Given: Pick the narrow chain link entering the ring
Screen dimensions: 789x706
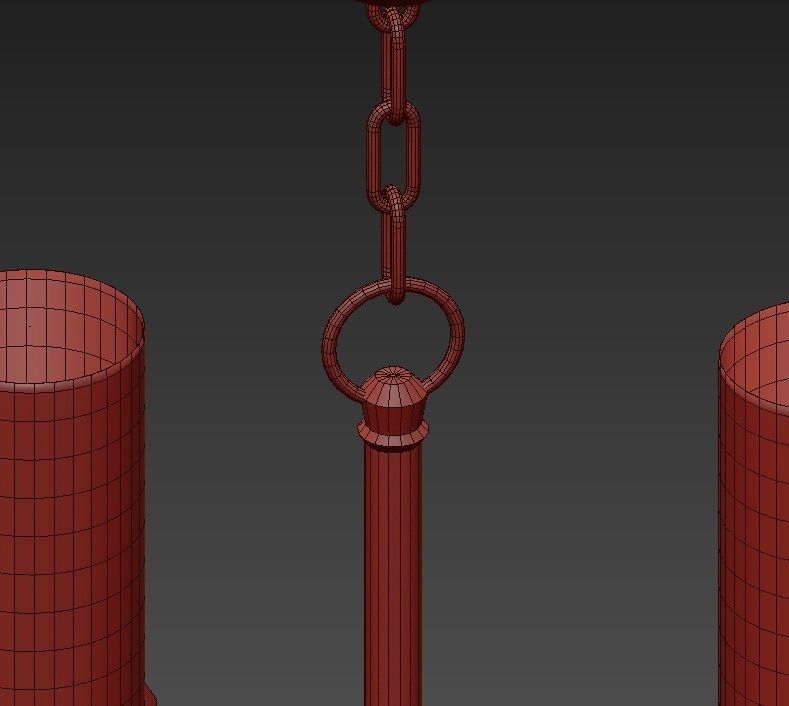Looking at the screenshot, I should tap(394, 247).
